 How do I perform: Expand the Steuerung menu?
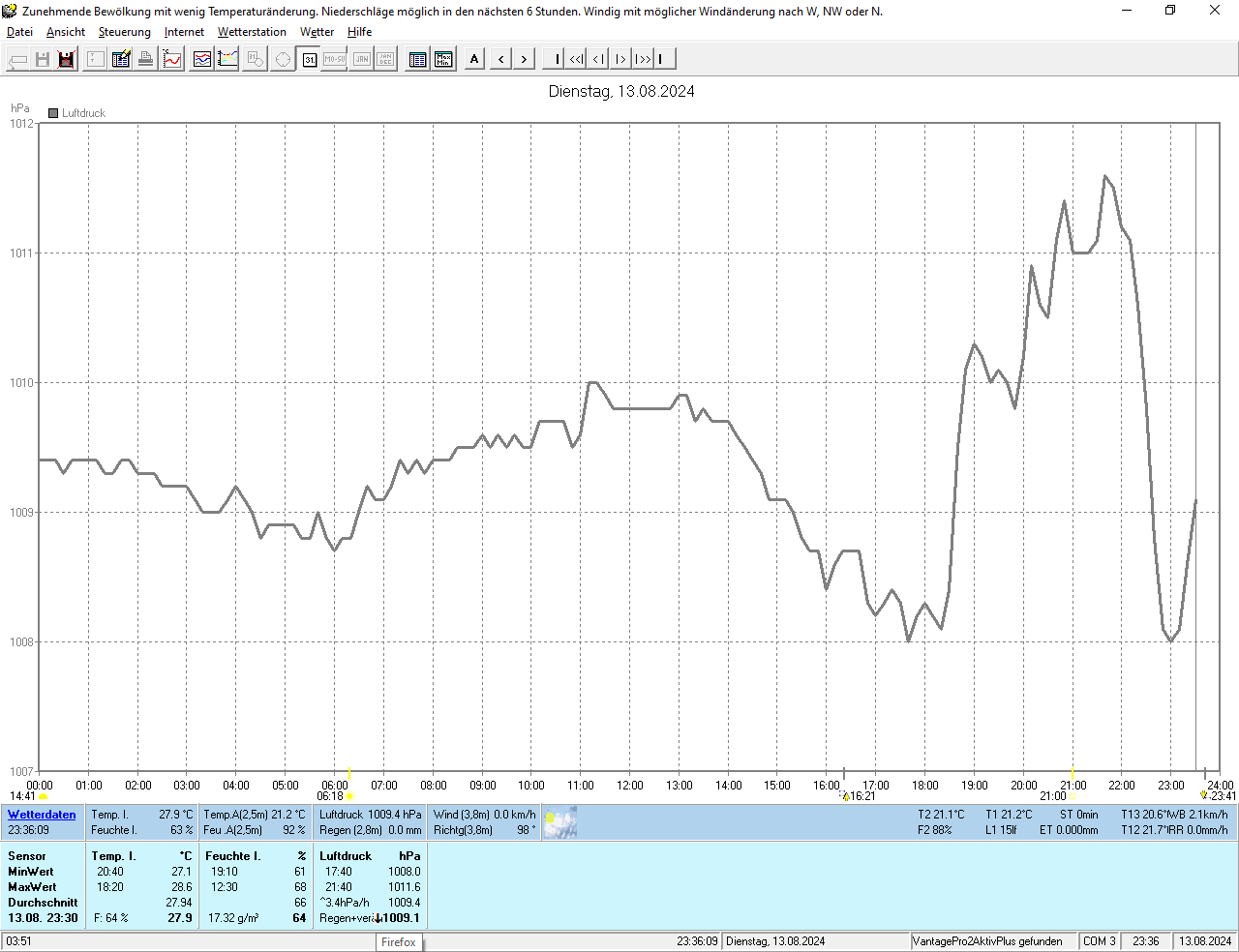(x=124, y=32)
